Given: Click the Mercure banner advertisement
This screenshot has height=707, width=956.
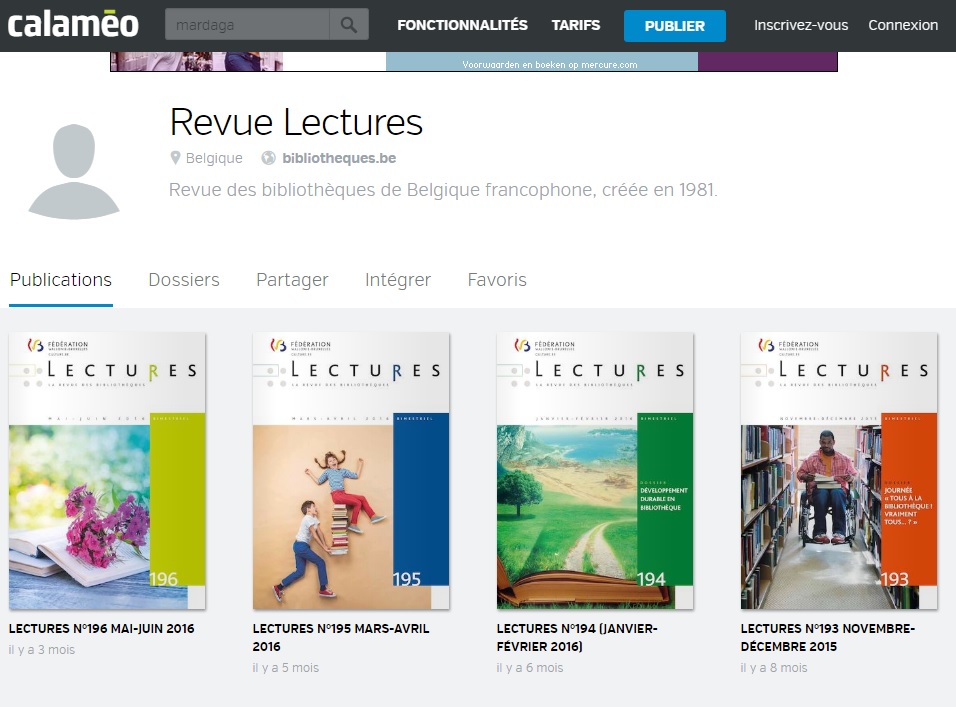Looking at the screenshot, I should pos(474,62).
